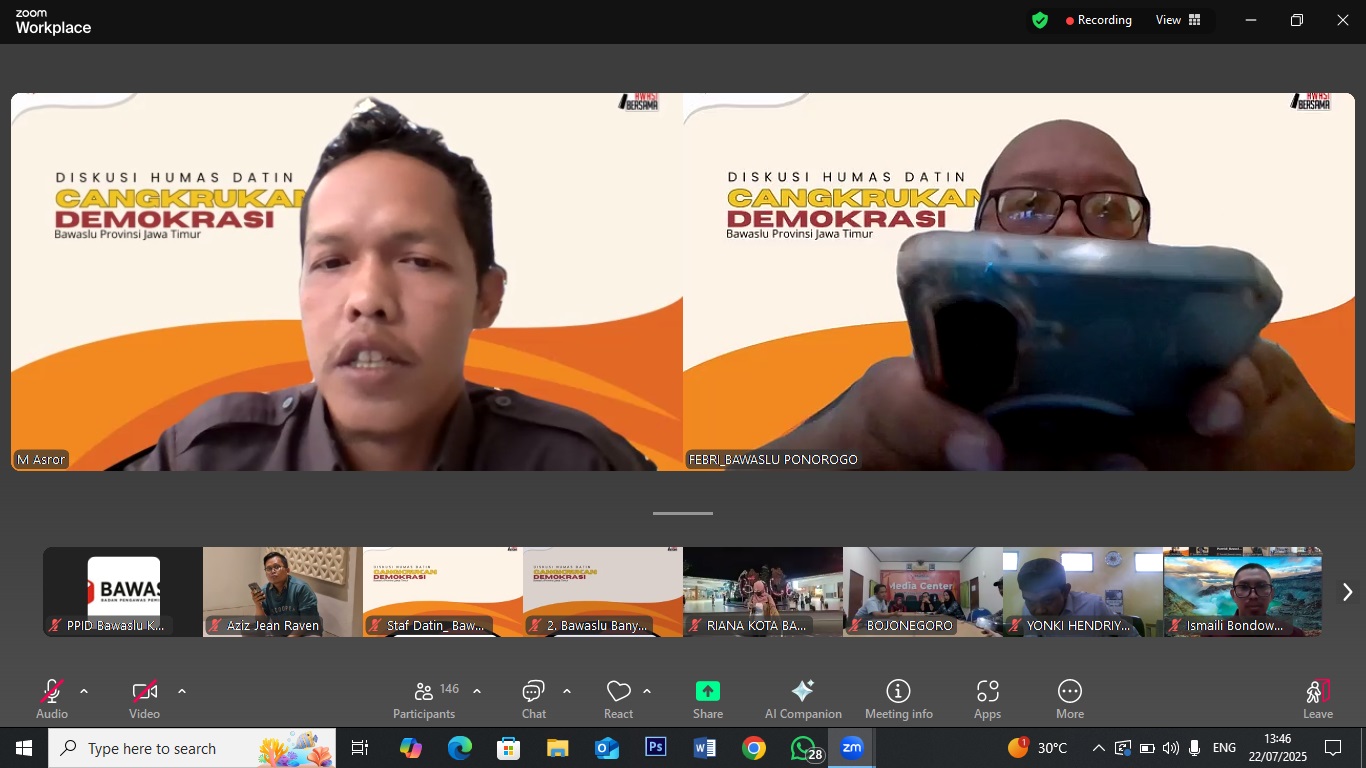Open the Apps menu
This screenshot has height=768, width=1366.
(x=987, y=699)
